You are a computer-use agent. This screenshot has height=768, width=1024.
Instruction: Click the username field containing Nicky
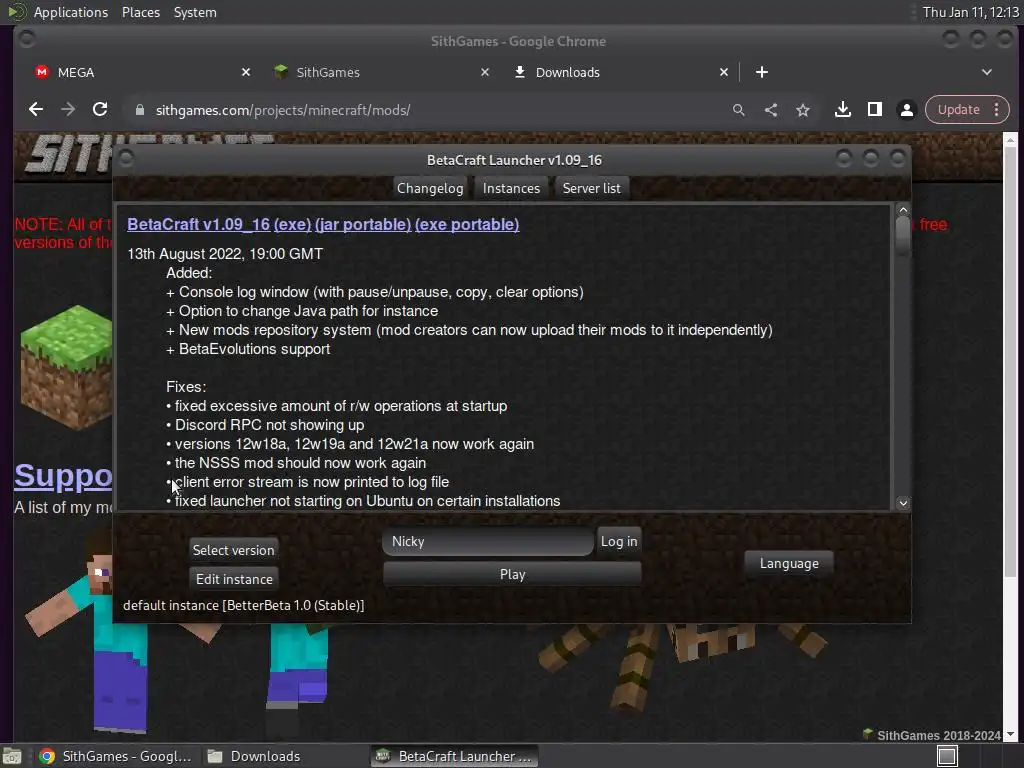pos(488,541)
